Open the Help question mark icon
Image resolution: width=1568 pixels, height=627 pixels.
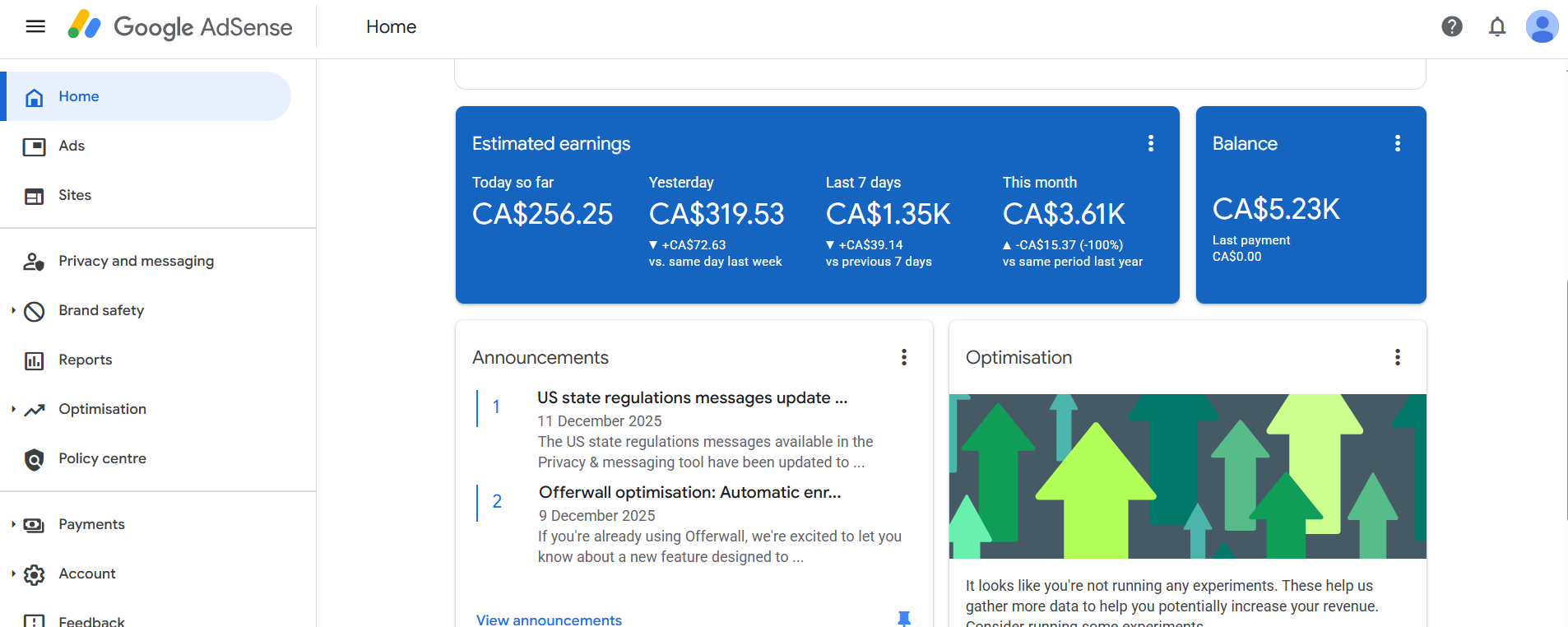pyautogui.click(x=1452, y=26)
